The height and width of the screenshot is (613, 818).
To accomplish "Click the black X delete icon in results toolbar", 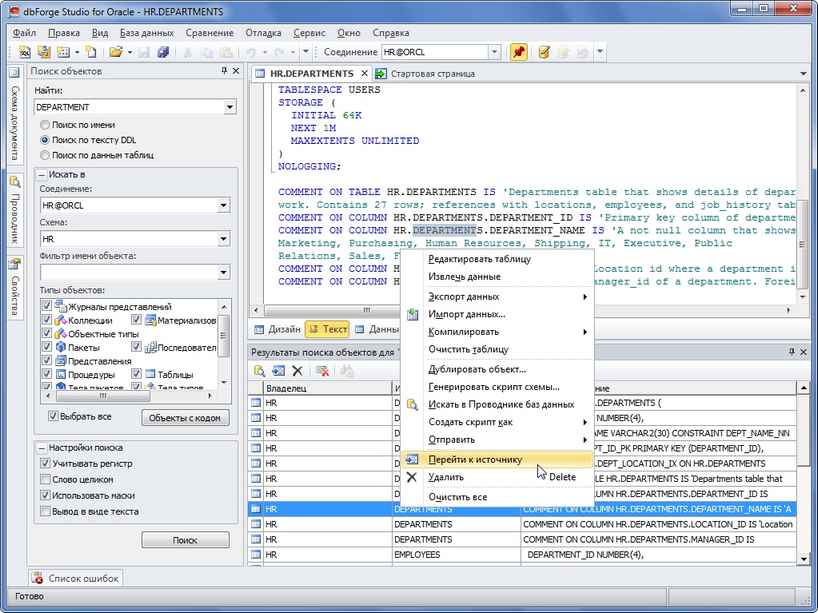I will (x=297, y=371).
